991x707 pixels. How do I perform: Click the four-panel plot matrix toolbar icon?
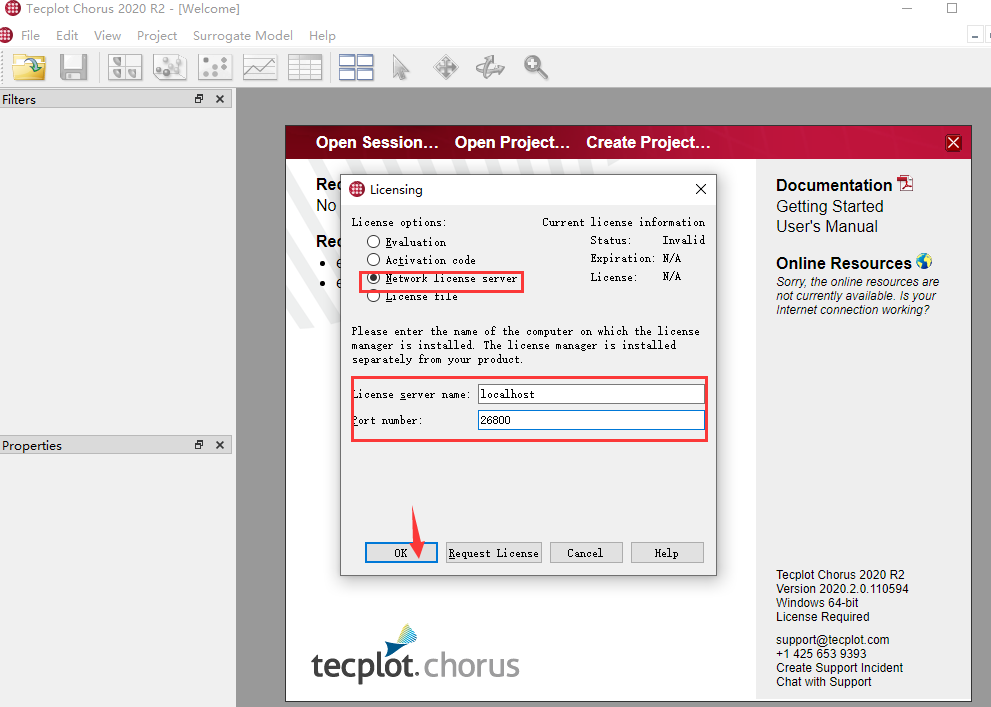125,67
